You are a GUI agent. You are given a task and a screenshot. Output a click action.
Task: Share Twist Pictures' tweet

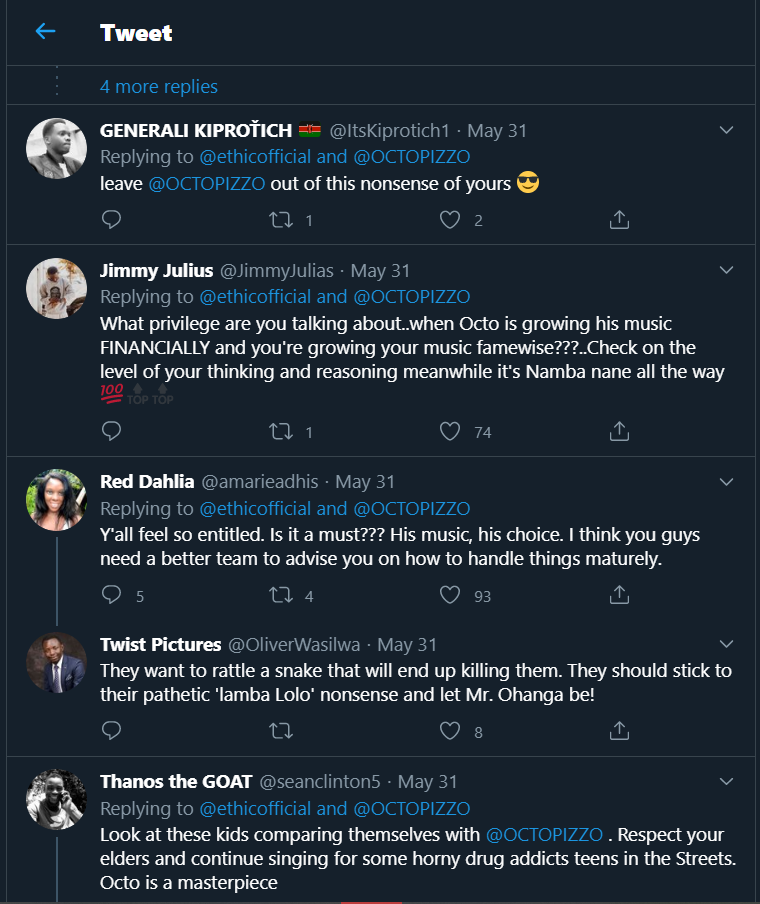coord(619,731)
